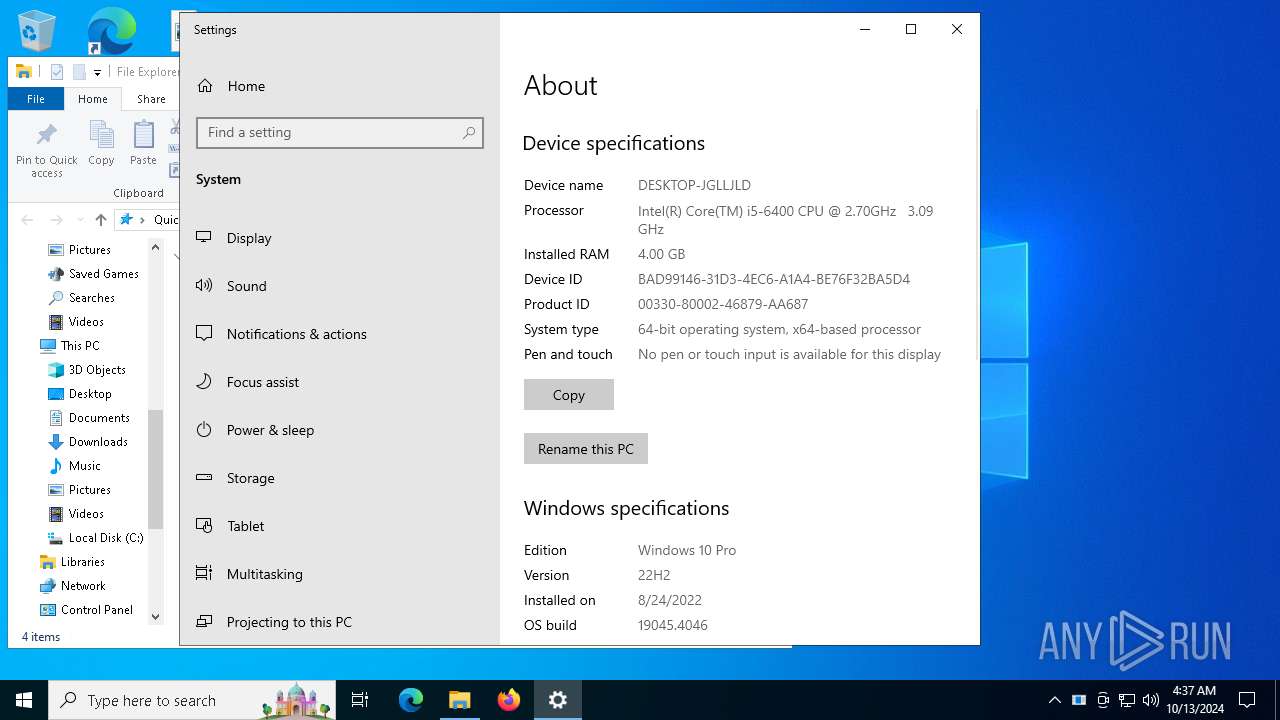1280x720 pixels.
Task: Switch to Share tab in File Explorer
Action: [x=151, y=99]
